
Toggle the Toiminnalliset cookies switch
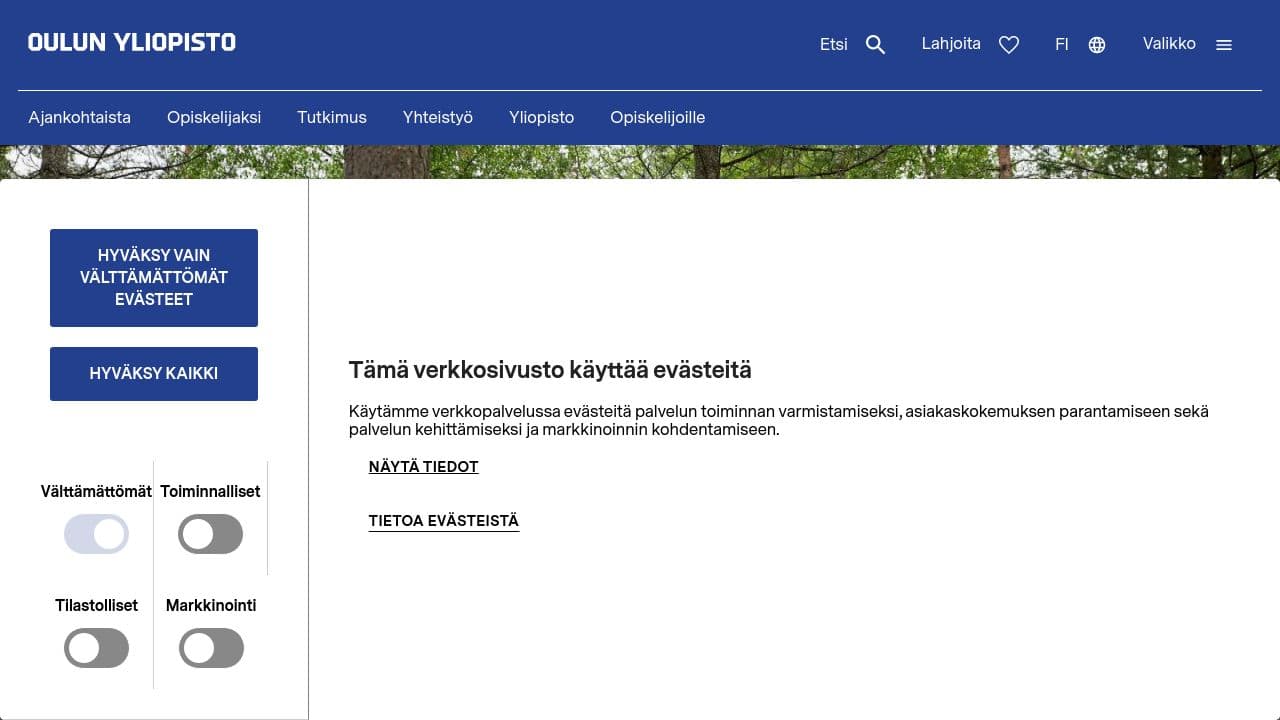(x=210, y=534)
